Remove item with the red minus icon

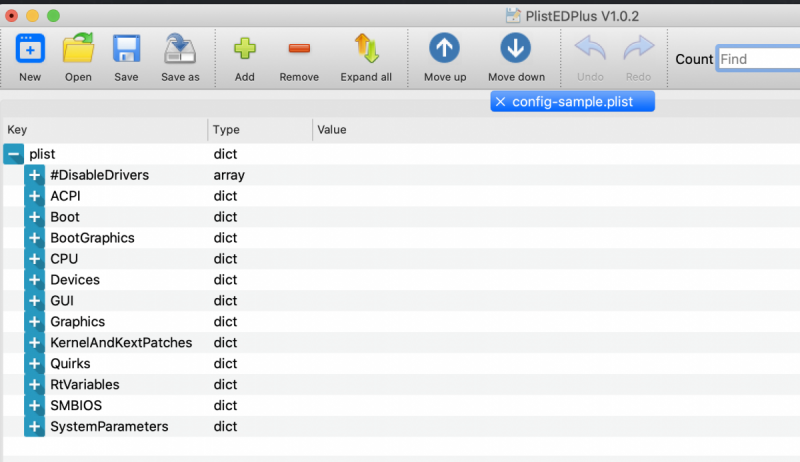[299, 48]
